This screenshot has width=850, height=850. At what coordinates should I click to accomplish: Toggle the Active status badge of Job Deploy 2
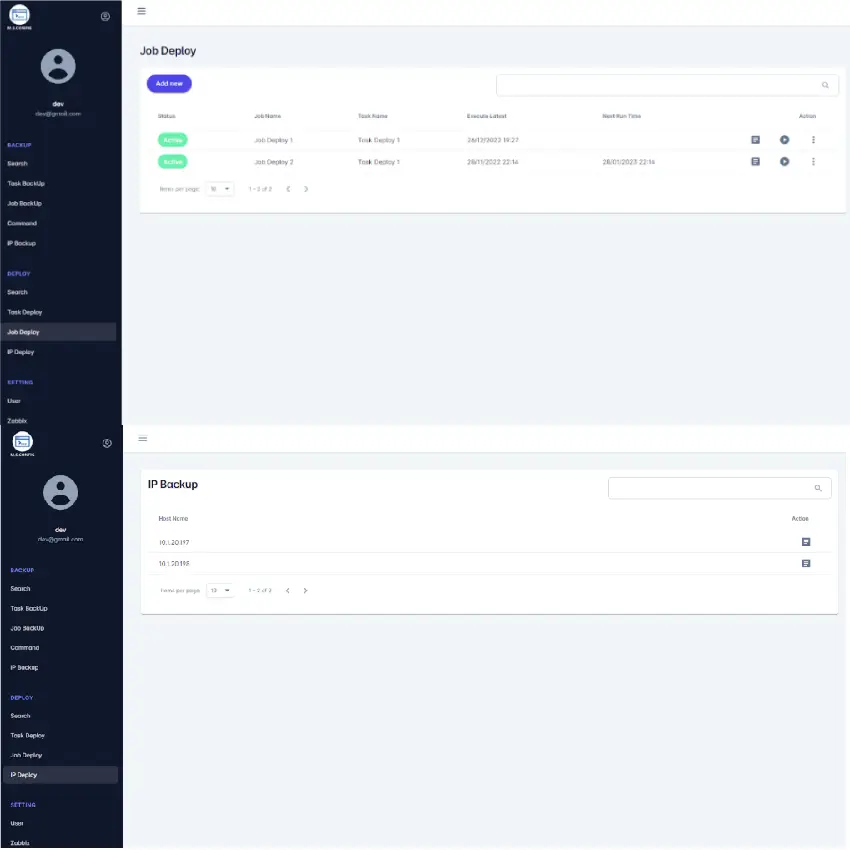pyautogui.click(x=172, y=162)
